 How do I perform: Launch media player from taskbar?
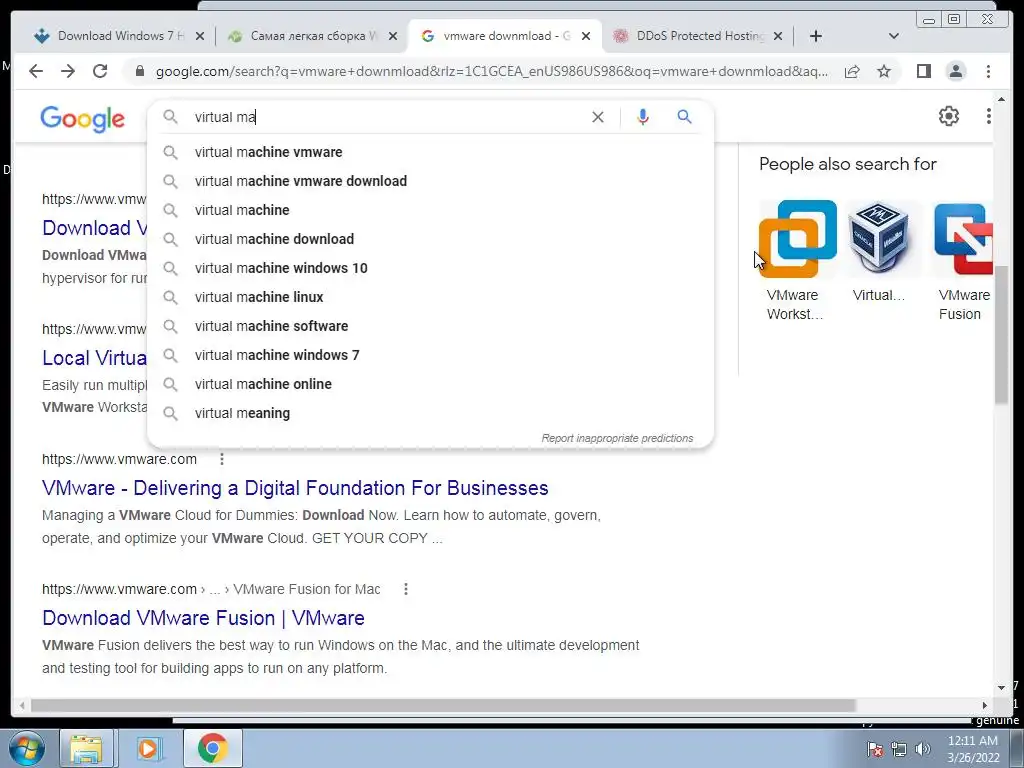pyautogui.click(x=148, y=748)
